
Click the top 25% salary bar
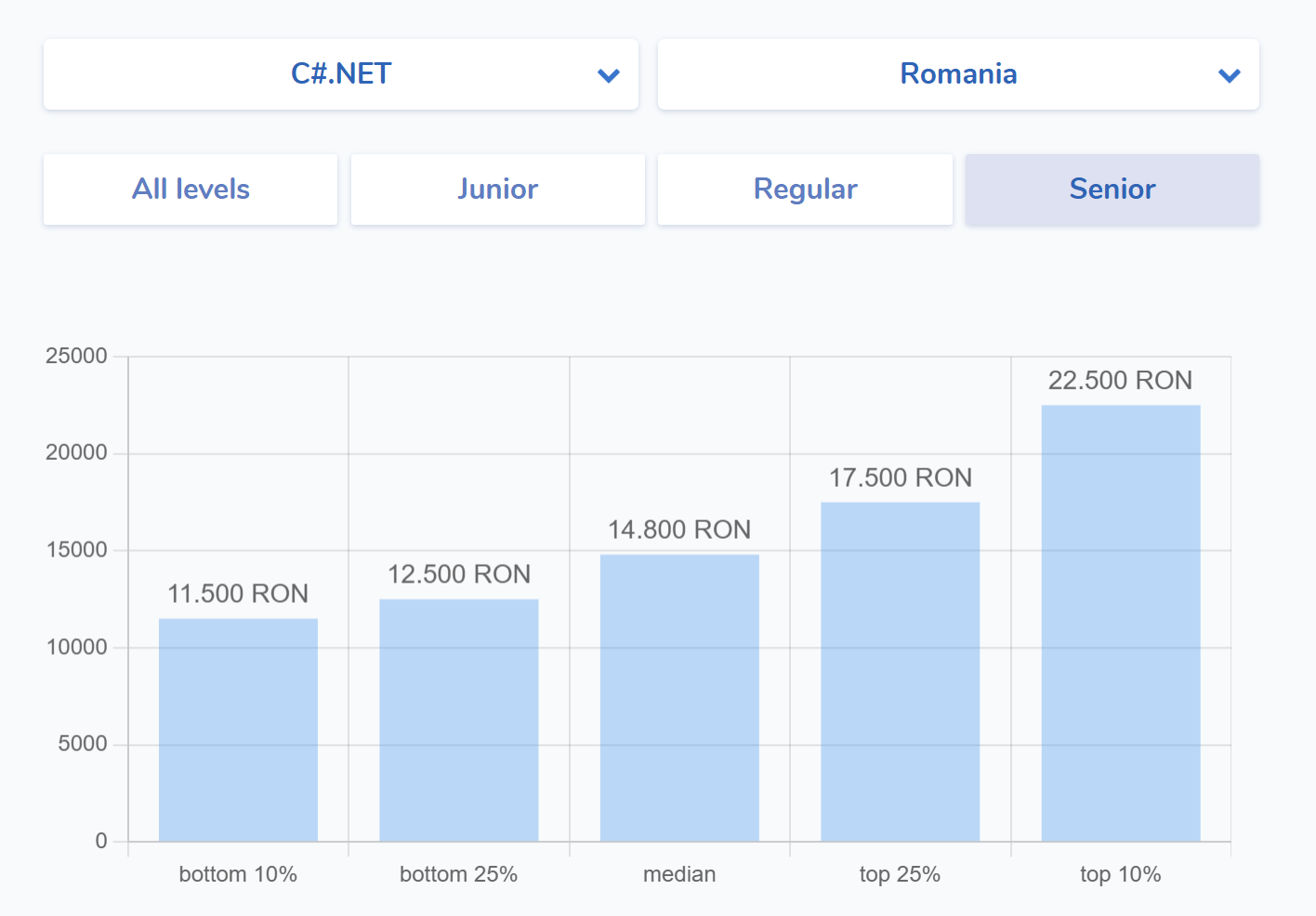point(900,672)
